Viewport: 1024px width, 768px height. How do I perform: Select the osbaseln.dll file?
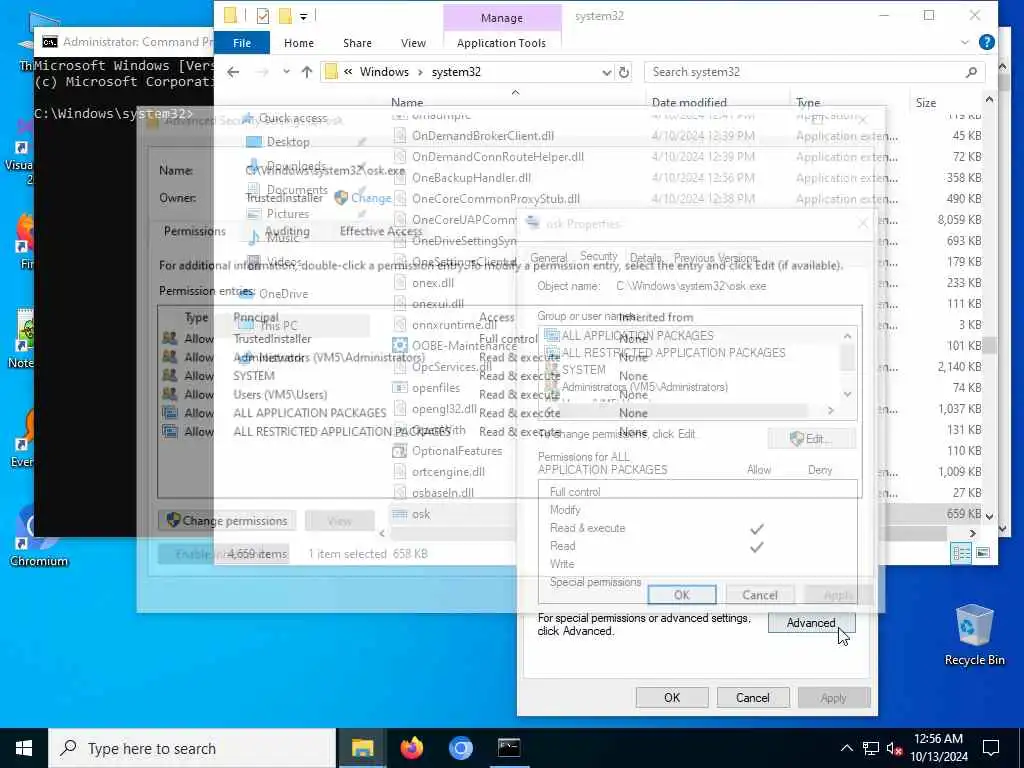442,492
